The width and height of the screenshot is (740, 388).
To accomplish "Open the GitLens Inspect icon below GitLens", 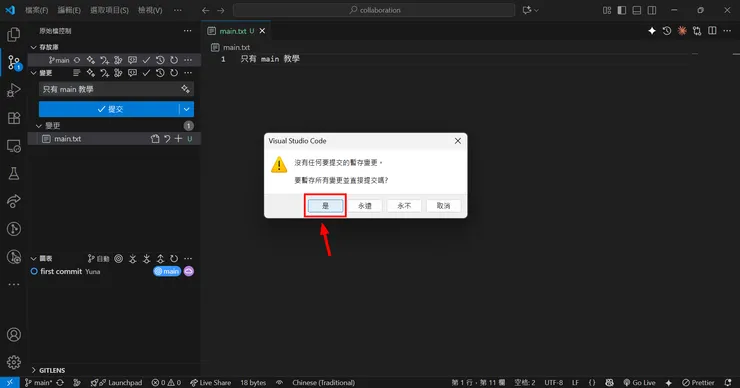I will click(14, 257).
